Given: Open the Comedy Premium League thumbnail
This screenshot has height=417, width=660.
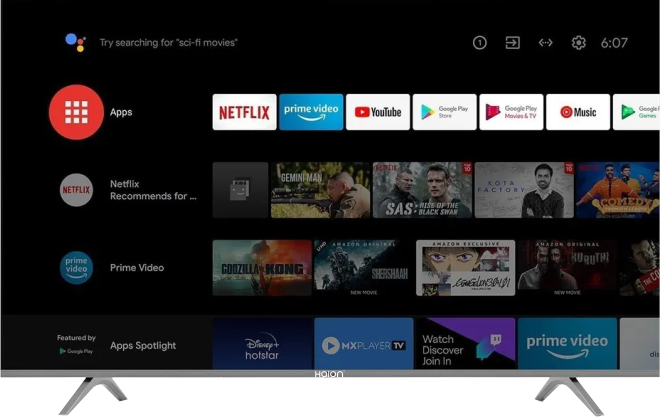Looking at the screenshot, I should coord(618,190).
